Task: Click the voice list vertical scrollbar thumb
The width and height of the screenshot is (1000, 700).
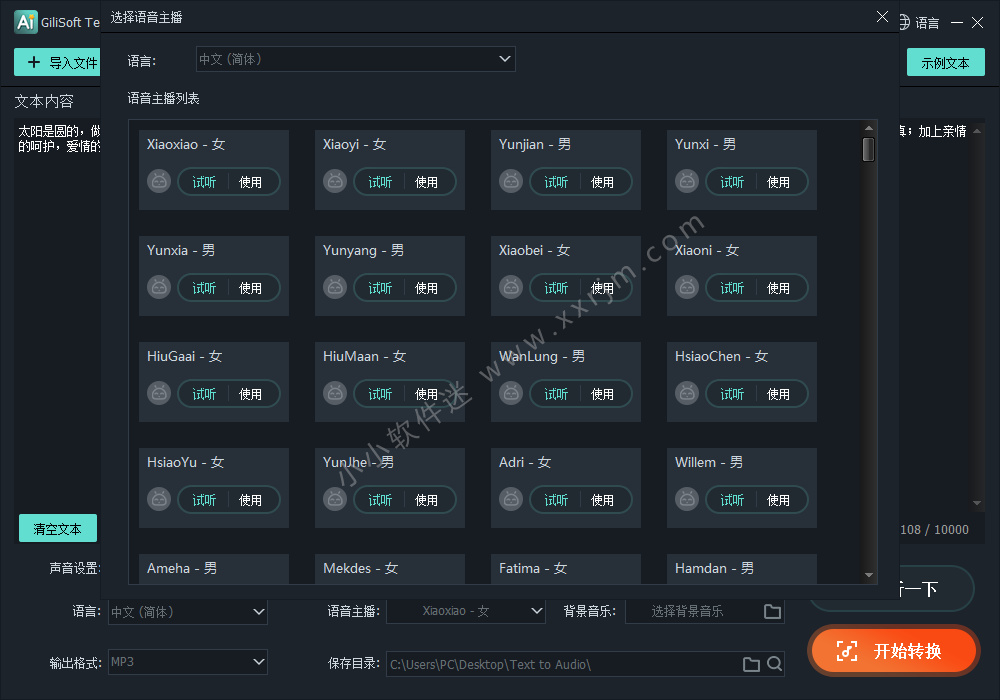Action: tap(868, 149)
